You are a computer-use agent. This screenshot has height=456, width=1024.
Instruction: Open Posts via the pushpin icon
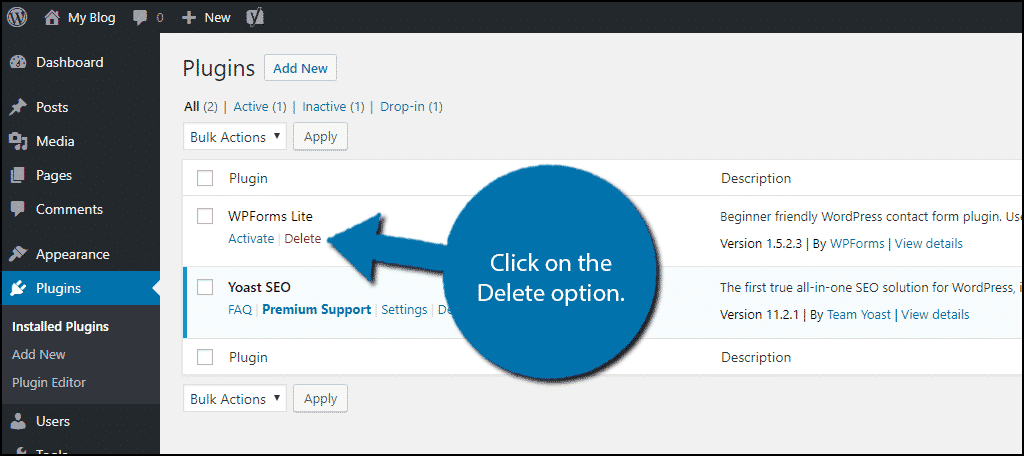(18, 107)
